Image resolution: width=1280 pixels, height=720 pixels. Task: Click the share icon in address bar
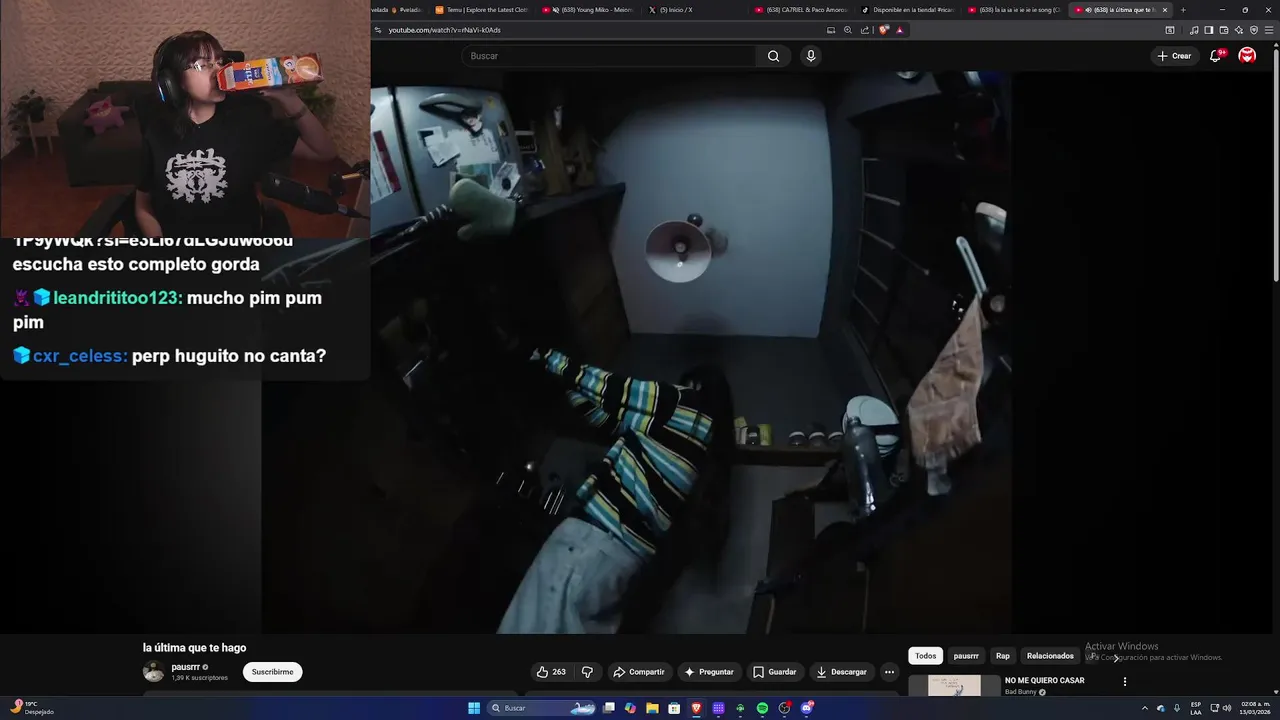click(865, 30)
